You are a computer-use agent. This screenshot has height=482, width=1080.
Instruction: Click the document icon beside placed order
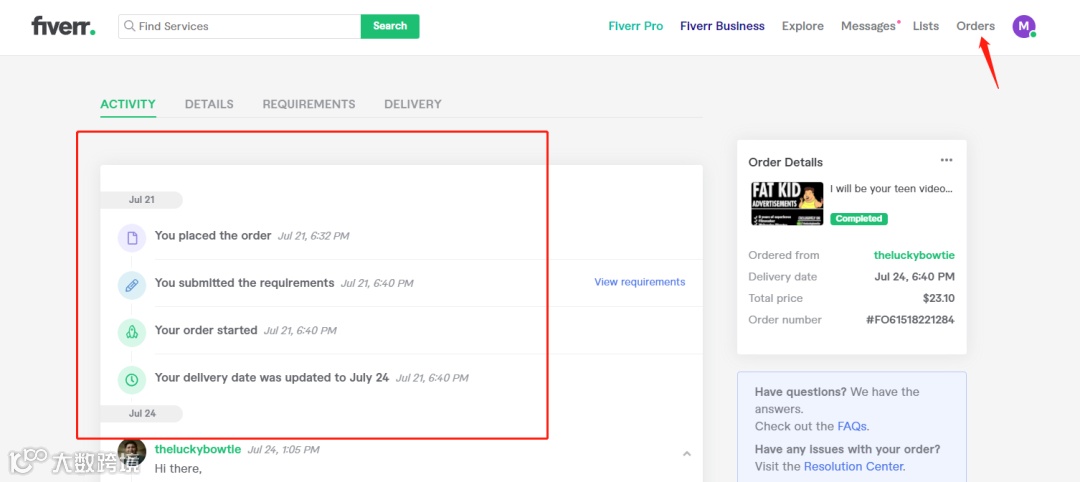point(132,238)
